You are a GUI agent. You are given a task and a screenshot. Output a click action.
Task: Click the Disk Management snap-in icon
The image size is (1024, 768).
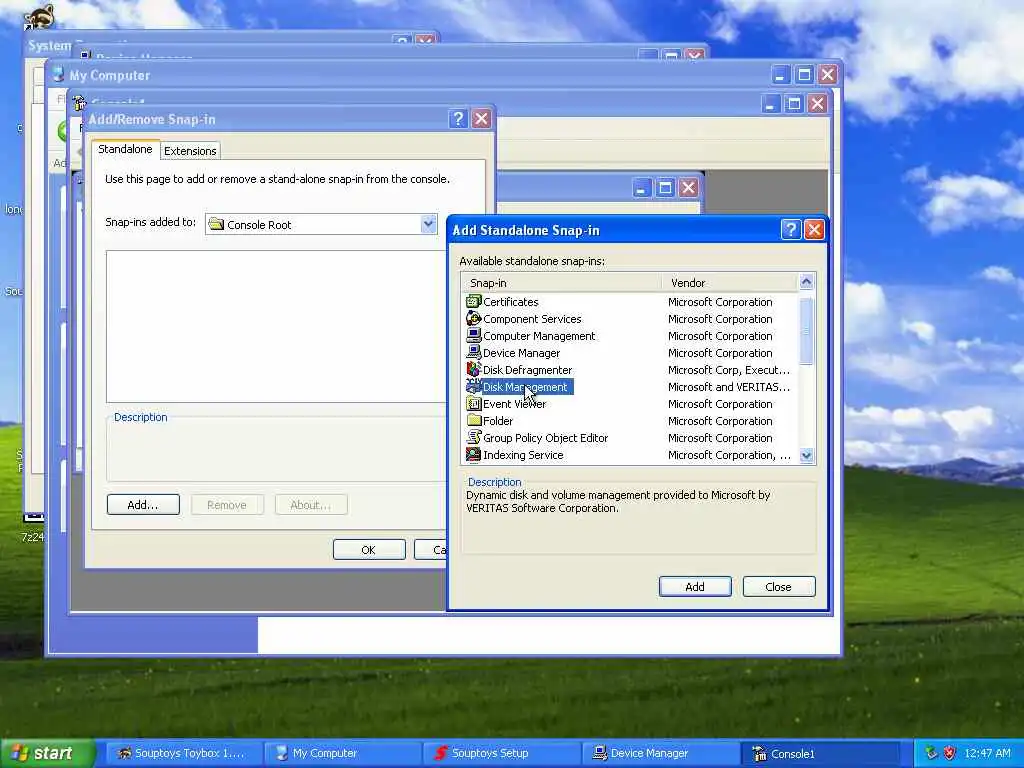pos(473,387)
